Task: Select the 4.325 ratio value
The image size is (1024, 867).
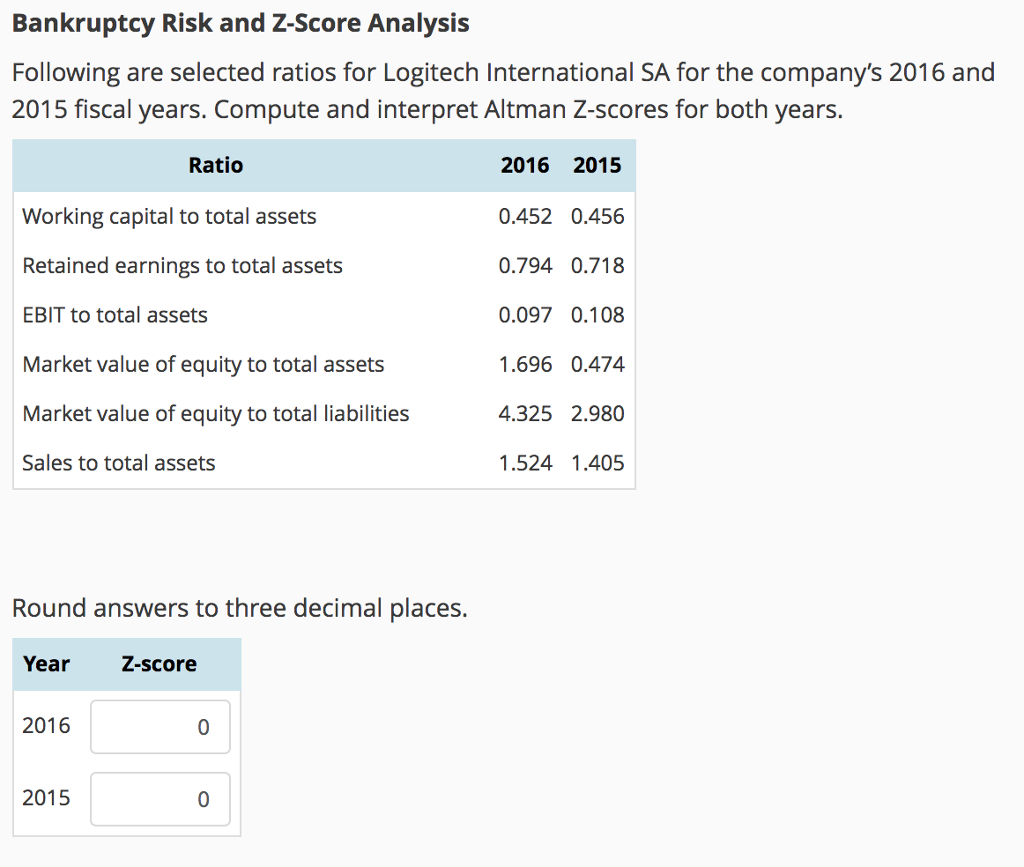Action: tap(525, 413)
